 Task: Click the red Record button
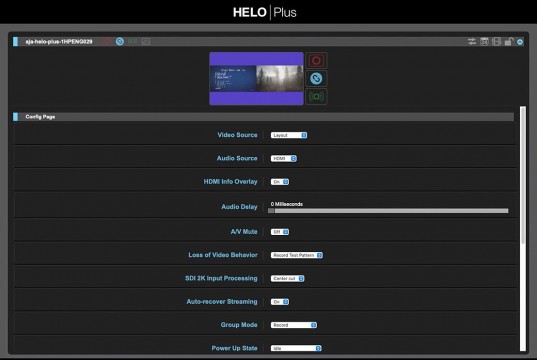pyautogui.click(x=316, y=61)
